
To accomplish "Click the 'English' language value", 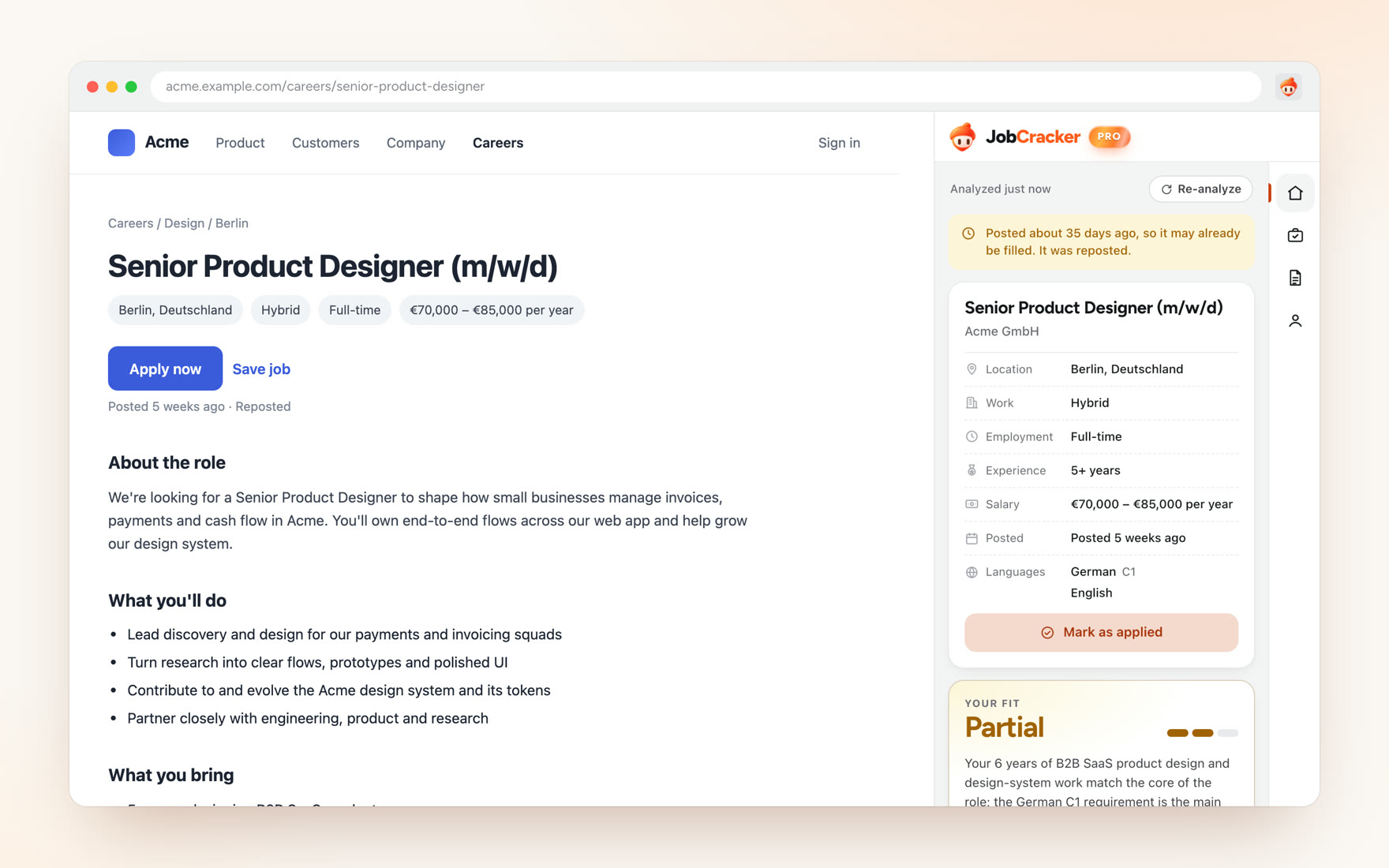I will pos(1091,593).
